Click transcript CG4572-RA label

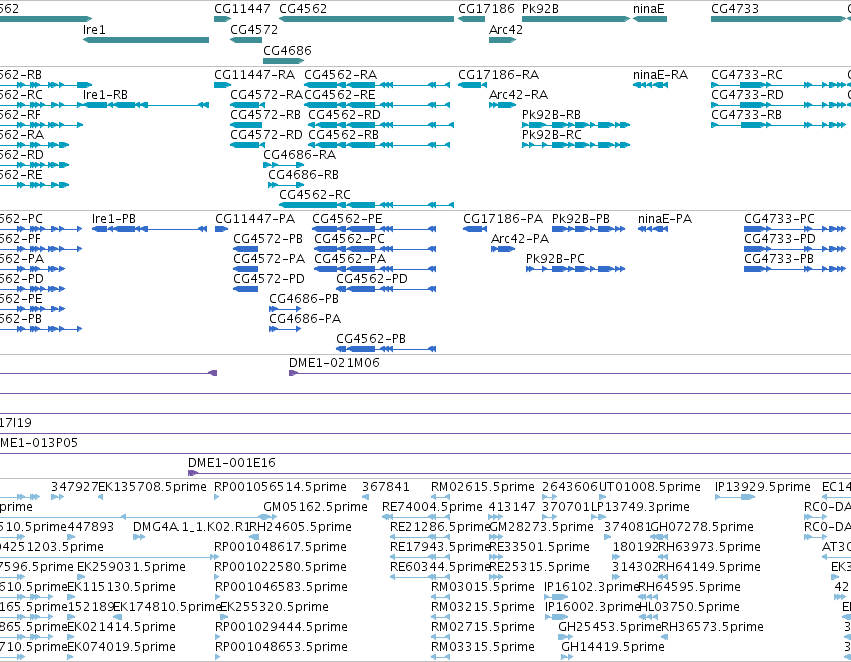[266, 94]
